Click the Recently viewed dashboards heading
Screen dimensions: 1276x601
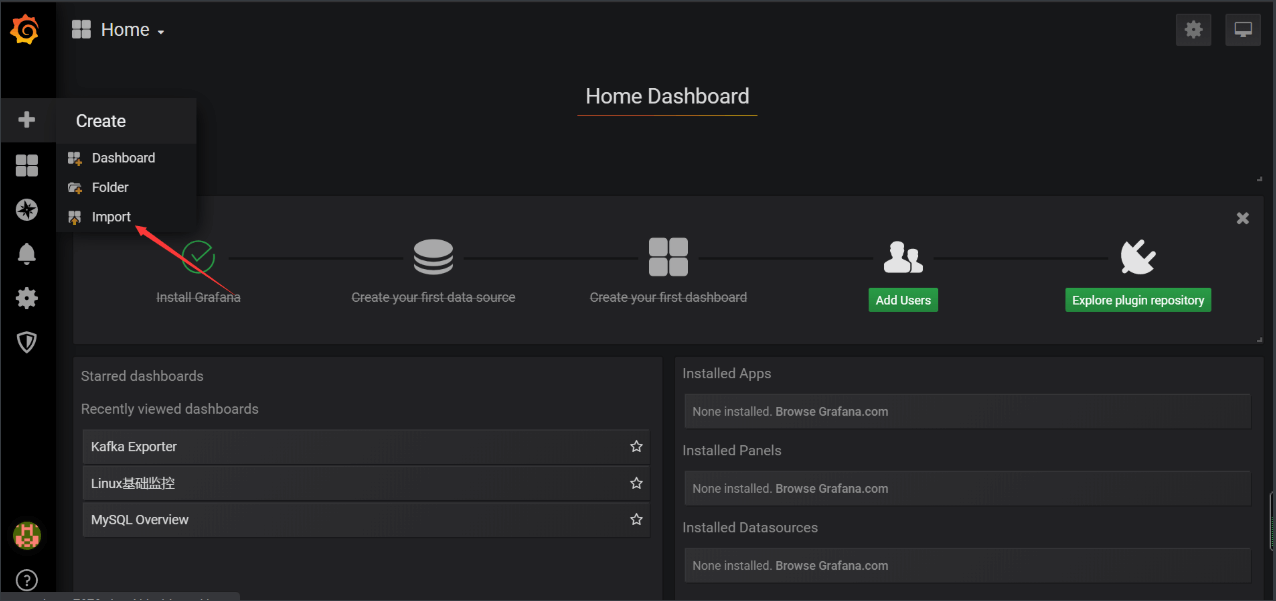tap(170, 409)
